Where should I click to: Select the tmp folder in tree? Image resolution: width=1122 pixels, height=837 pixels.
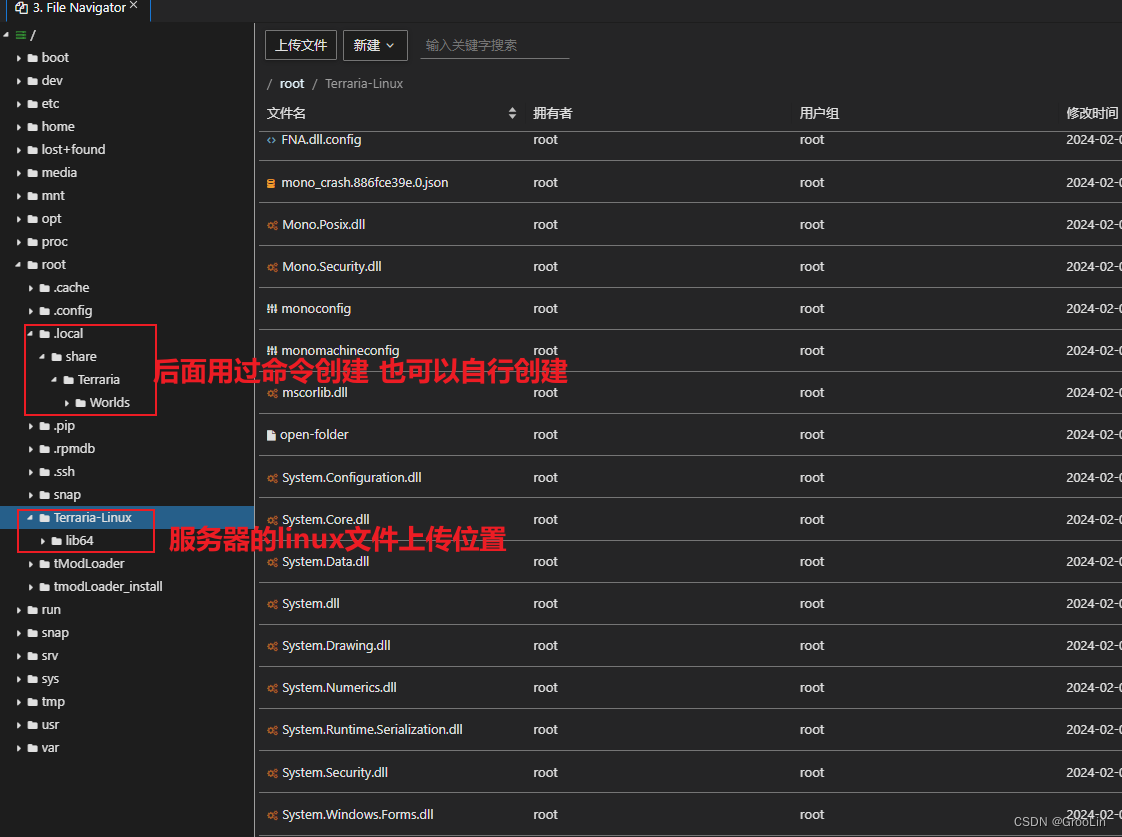pyautogui.click(x=53, y=703)
